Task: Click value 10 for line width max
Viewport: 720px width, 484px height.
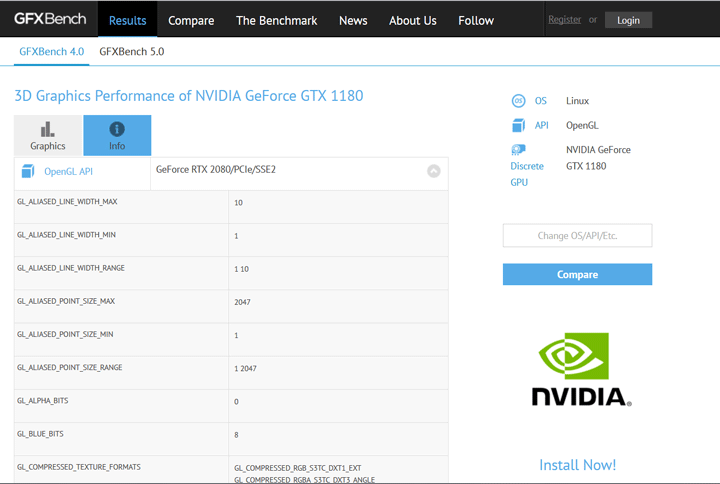Action: (x=238, y=203)
